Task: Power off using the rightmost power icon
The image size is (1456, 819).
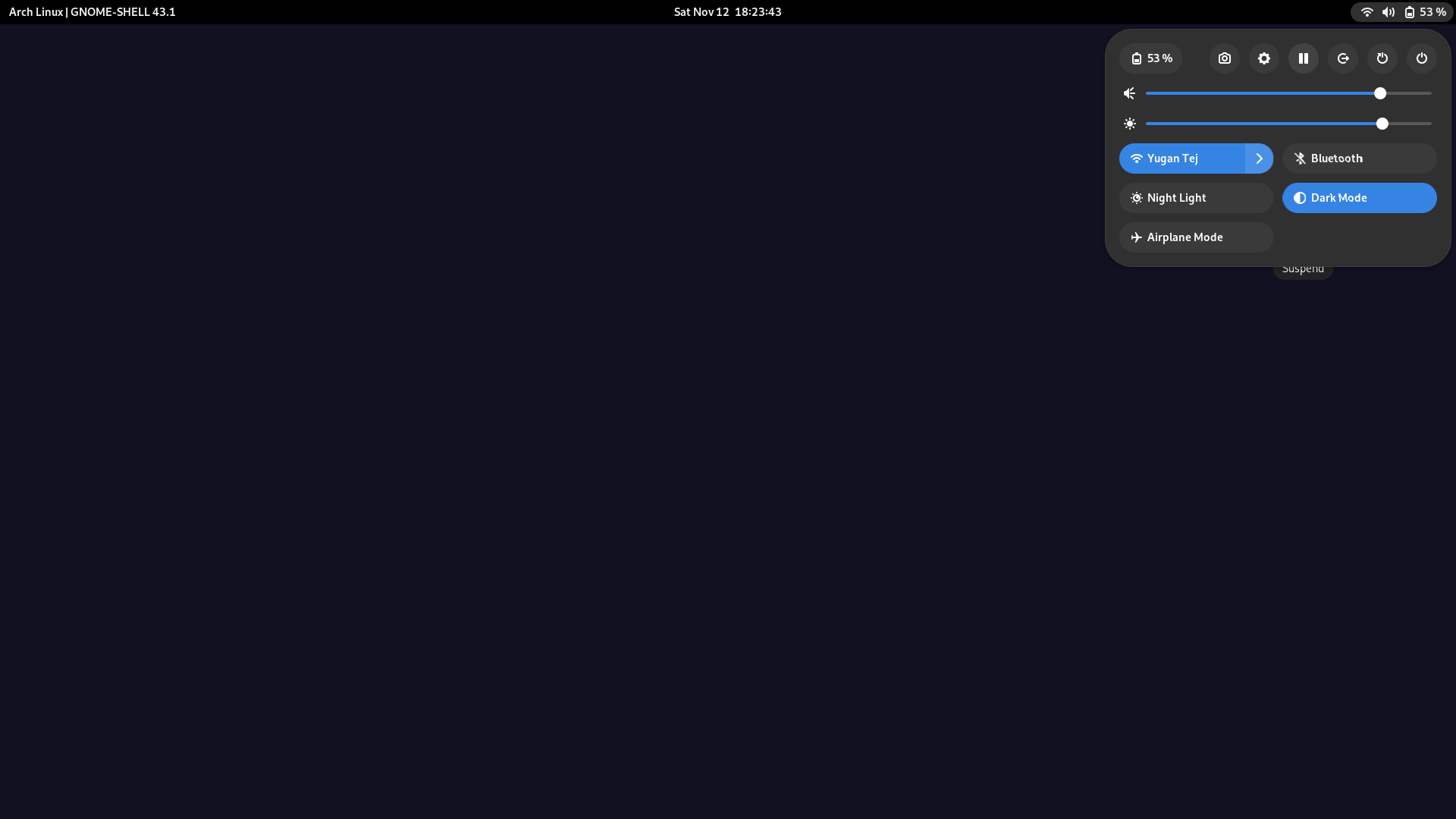Action: pyautogui.click(x=1421, y=58)
